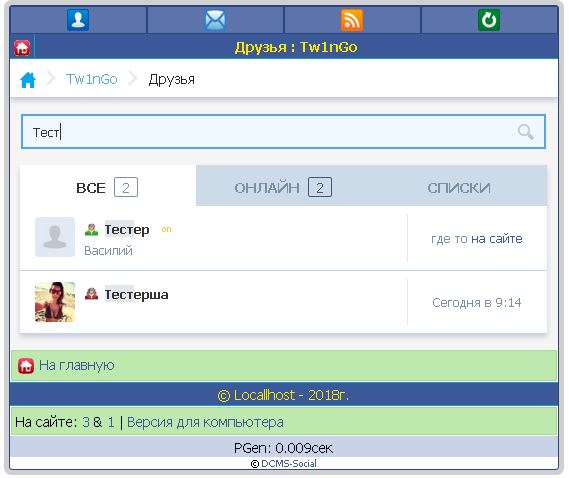Viewport: 569px width, 478px height.
Task: Open the orange RSS feed icon
Action: click(352, 20)
